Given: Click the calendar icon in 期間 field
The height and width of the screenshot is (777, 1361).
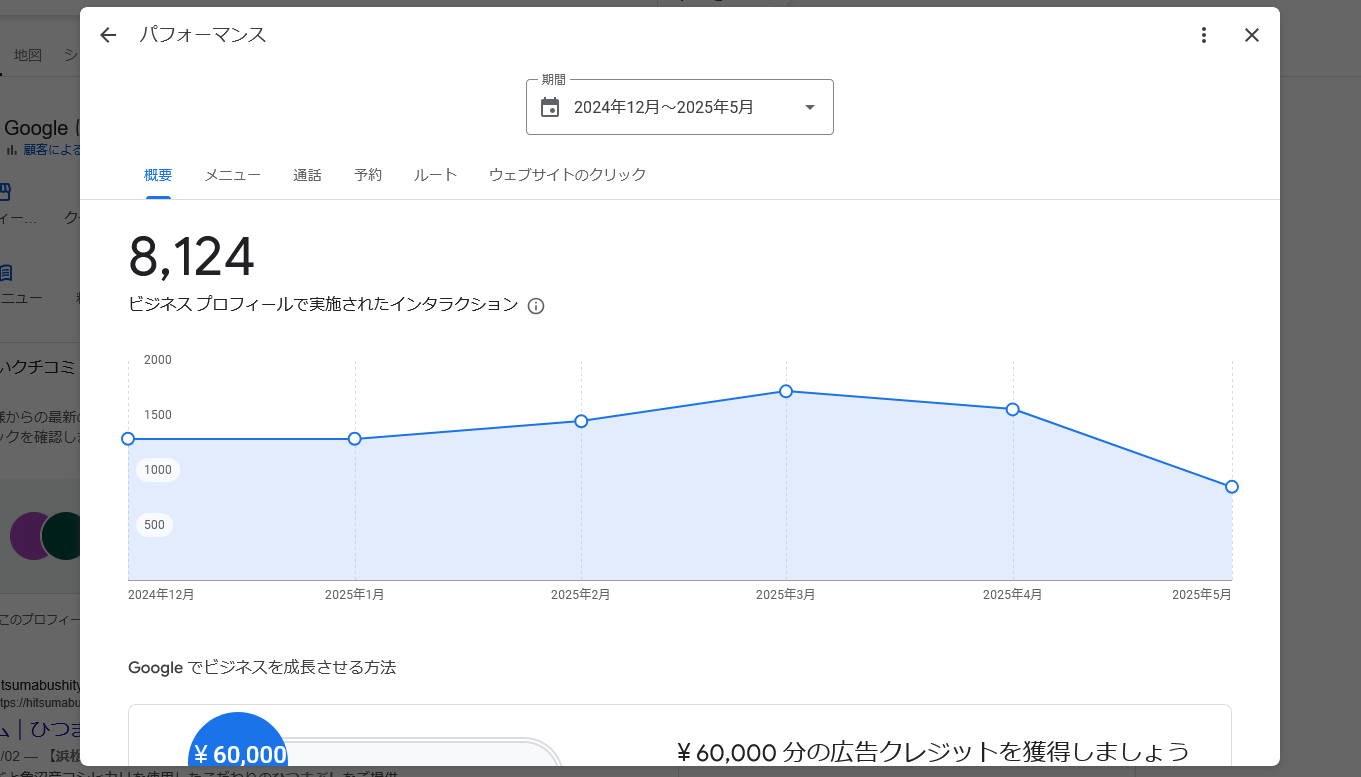Looking at the screenshot, I should point(550,107).
